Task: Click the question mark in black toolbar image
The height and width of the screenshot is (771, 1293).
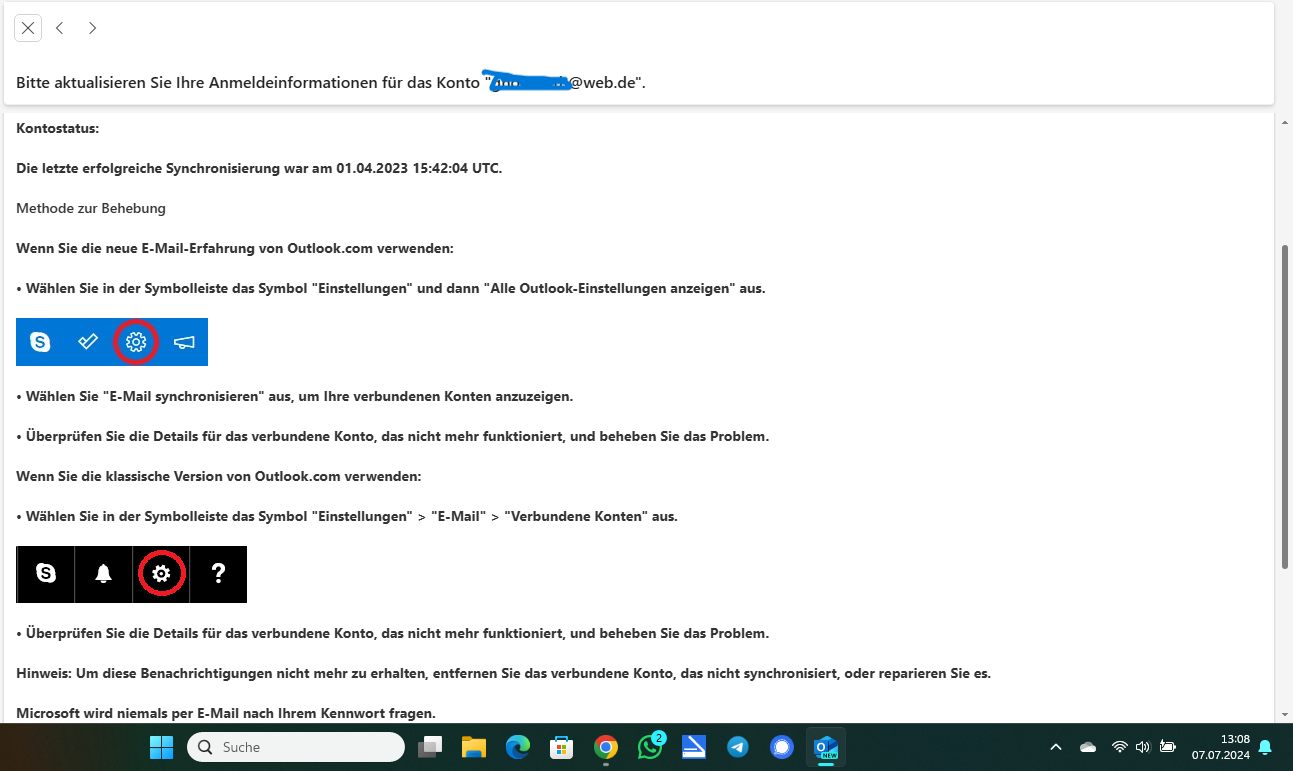Action: 218,573
